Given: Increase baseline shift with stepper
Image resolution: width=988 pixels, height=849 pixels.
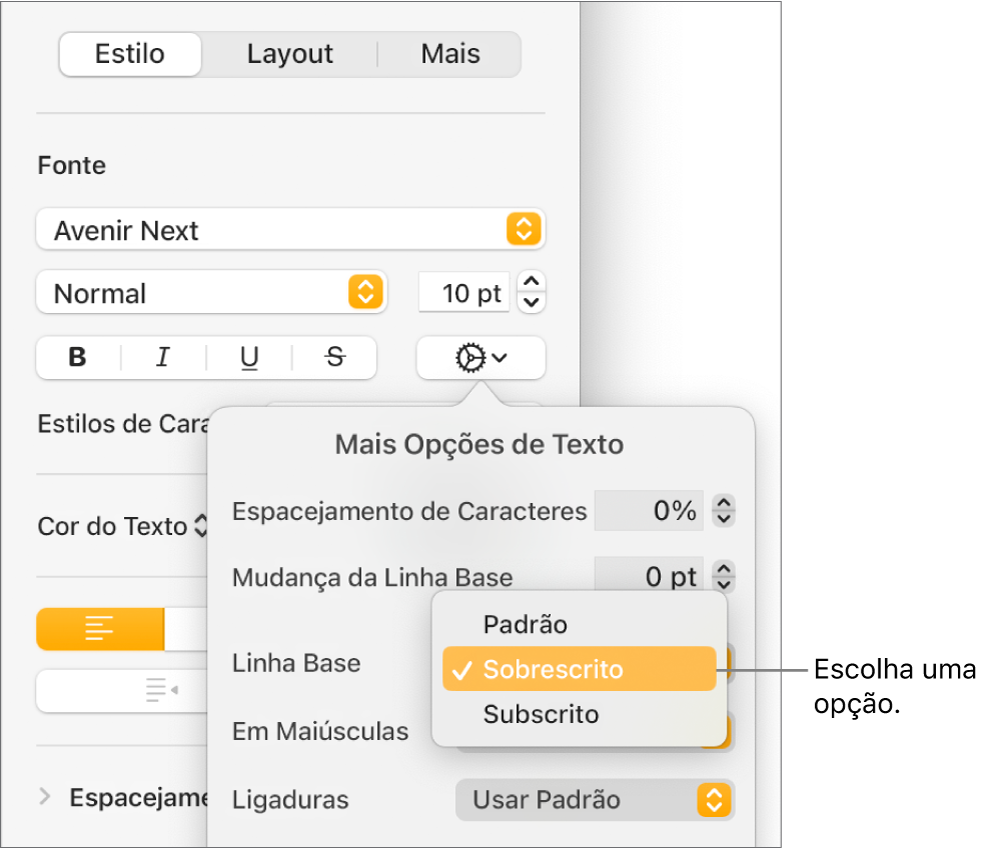Looking at the screenshot, I should [724, 568].
